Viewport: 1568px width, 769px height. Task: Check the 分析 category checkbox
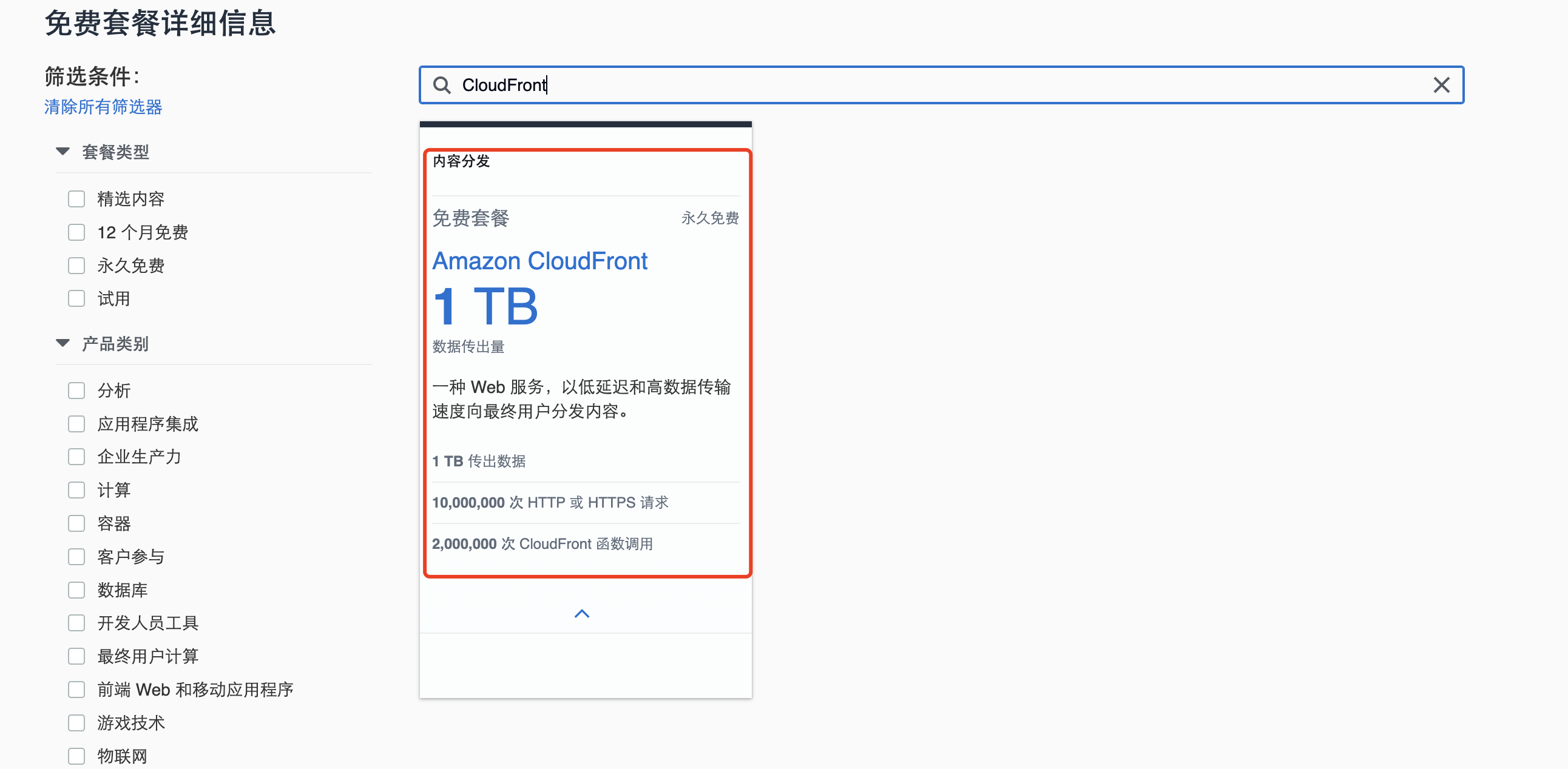pyautogui.click(x=76, y=391)
